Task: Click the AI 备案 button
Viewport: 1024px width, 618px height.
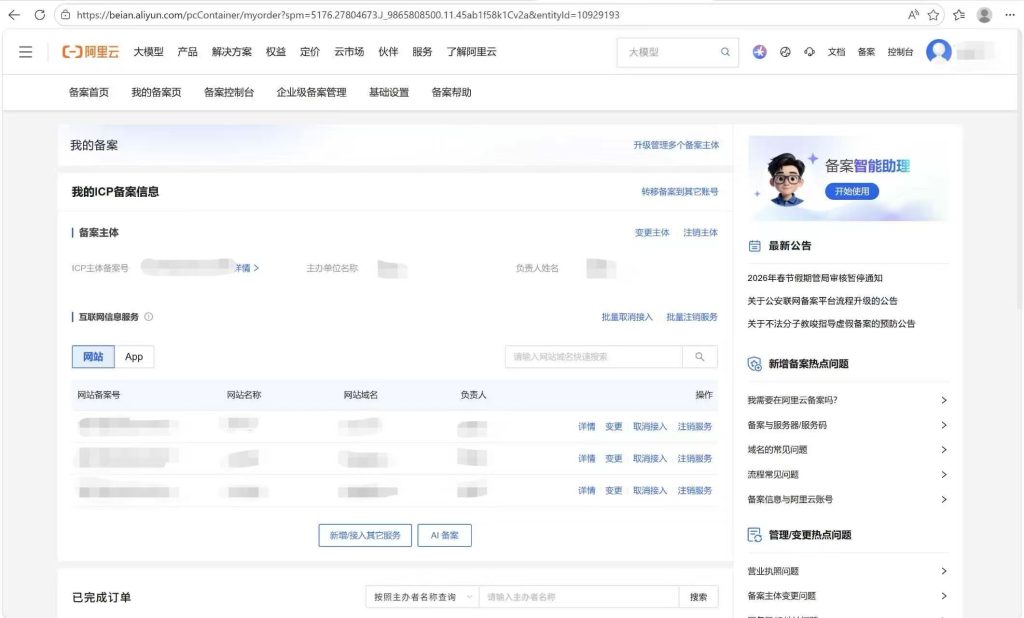Action: (x=444, y=535)
